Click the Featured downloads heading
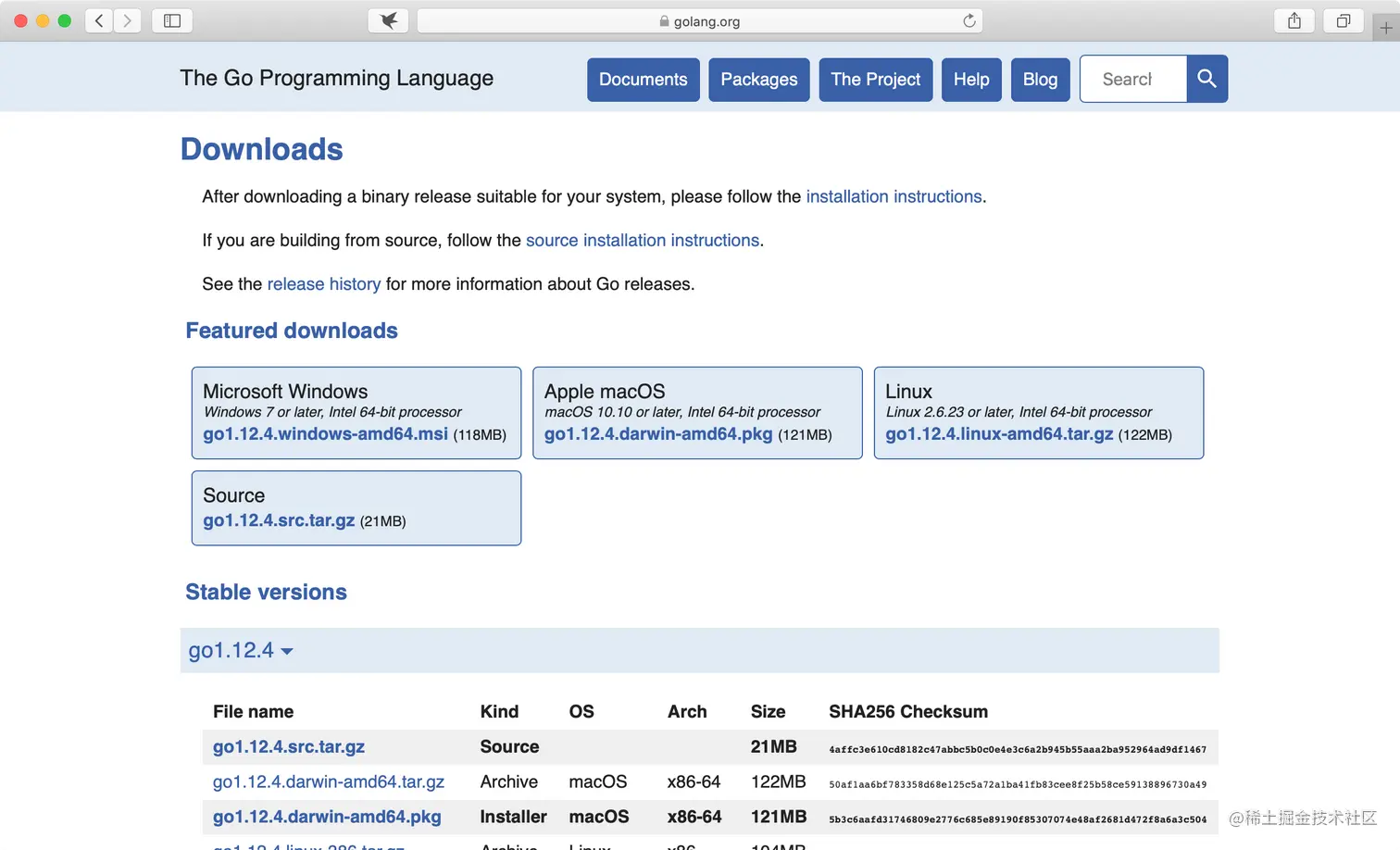 pyautogui.click(x=292, y=331)
